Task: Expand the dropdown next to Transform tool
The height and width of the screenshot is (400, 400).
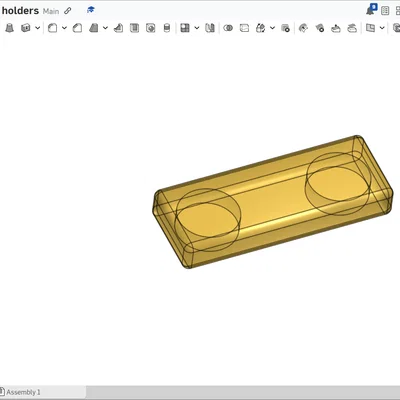Action: pyautogui.click(x=272, y=28)
